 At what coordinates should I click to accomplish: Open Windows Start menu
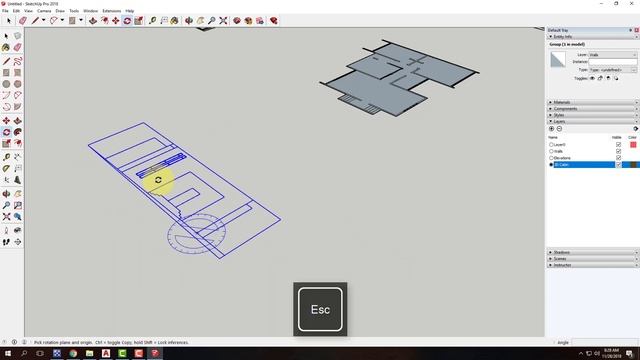7,353
